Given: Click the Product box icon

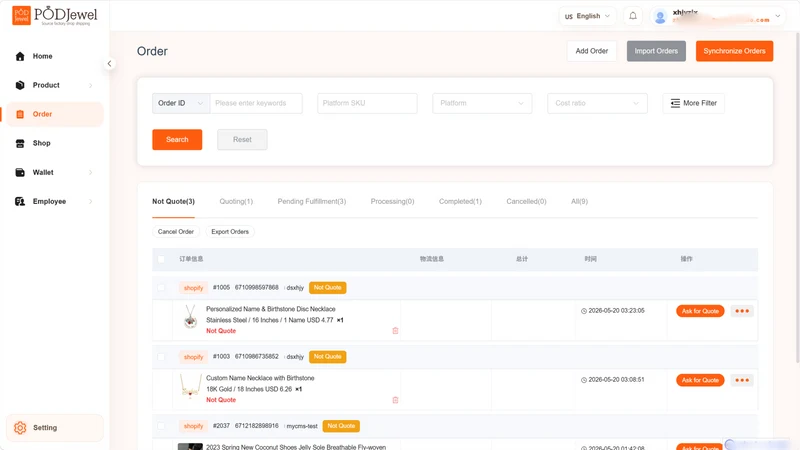Looking at the screenshot, I should point(20,85).
